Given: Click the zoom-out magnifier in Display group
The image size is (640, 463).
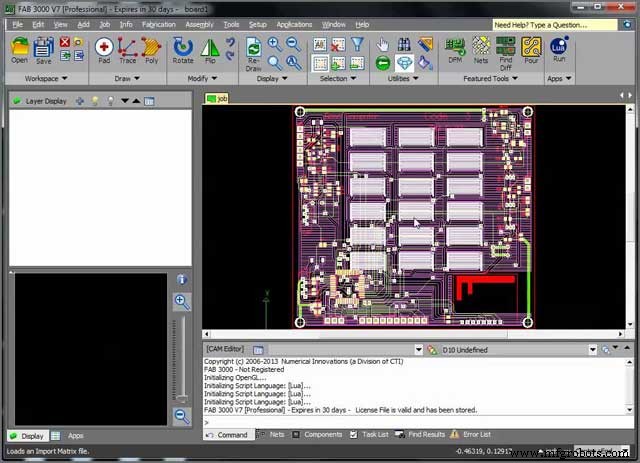Looking at the screenshot, I should click(293, 44).
